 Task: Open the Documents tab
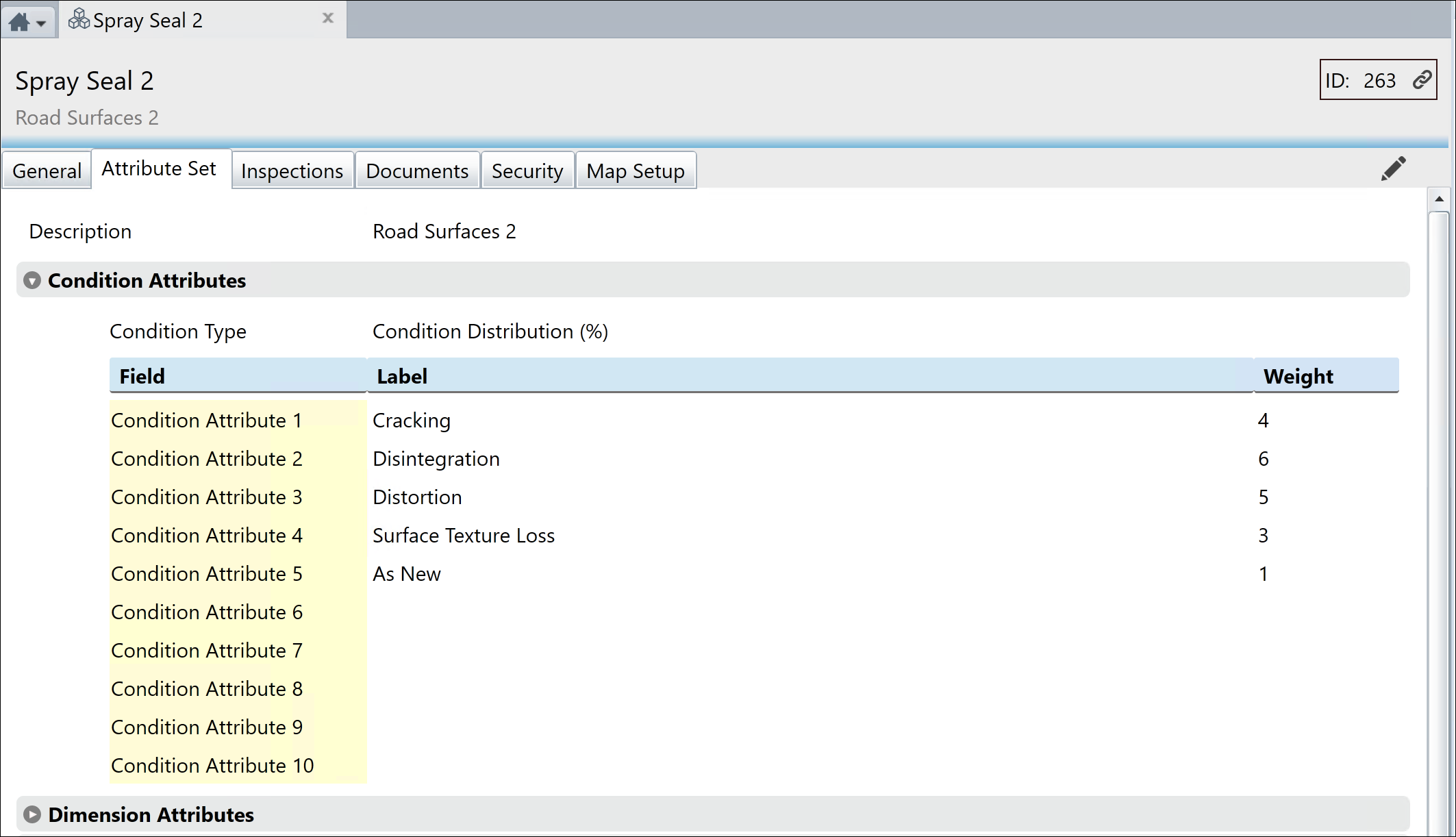(417, 171)
